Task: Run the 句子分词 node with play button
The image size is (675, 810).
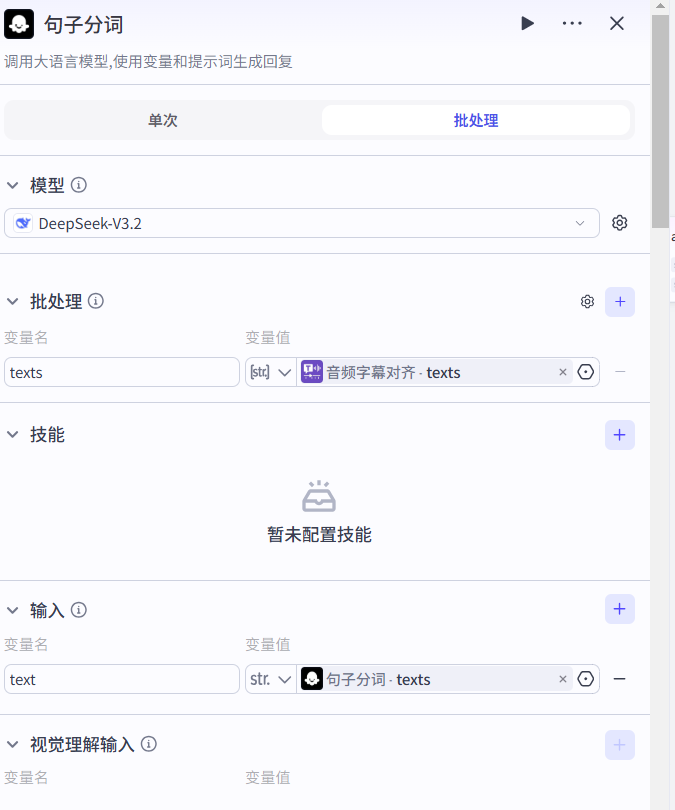Action: (x=527, y=24)
